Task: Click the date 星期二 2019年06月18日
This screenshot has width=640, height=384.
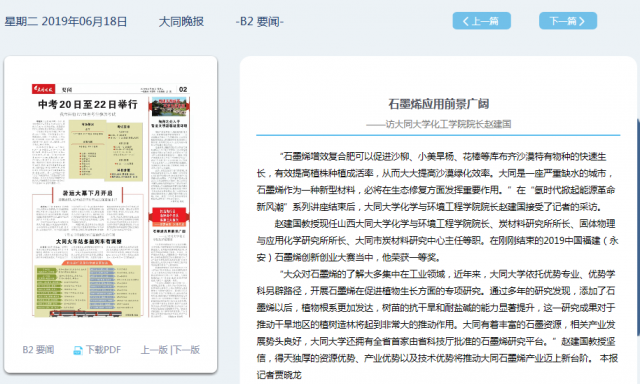Action: click(x=66, y=21)
